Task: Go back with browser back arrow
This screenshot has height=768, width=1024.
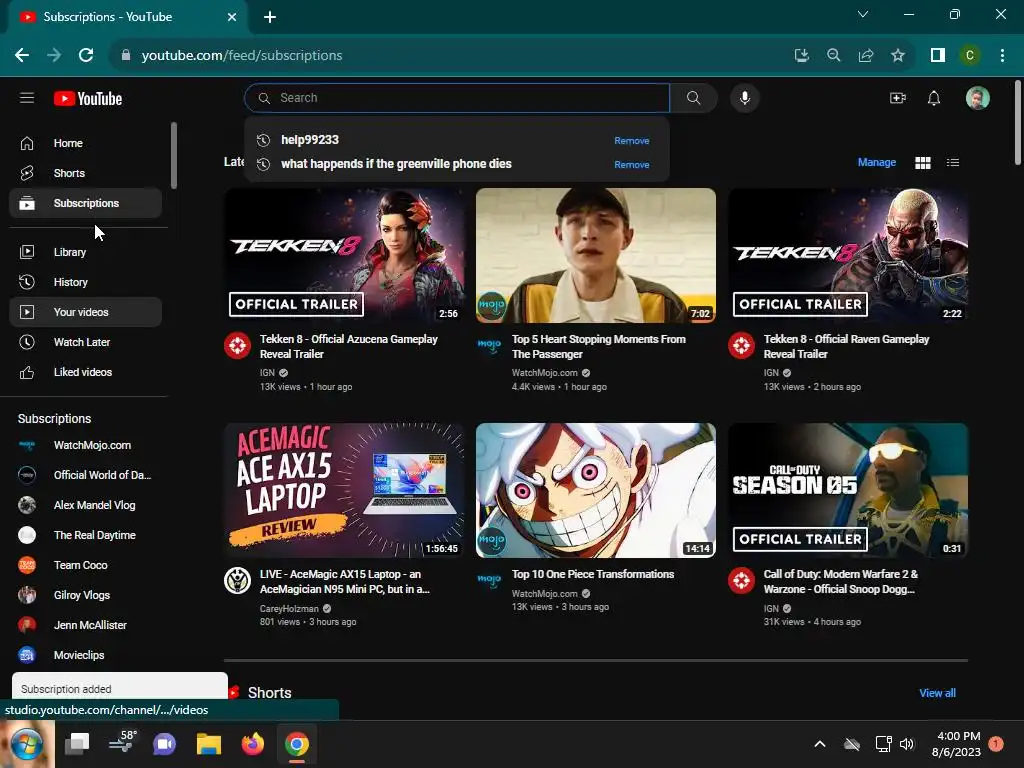Action: tap(22, 56)
